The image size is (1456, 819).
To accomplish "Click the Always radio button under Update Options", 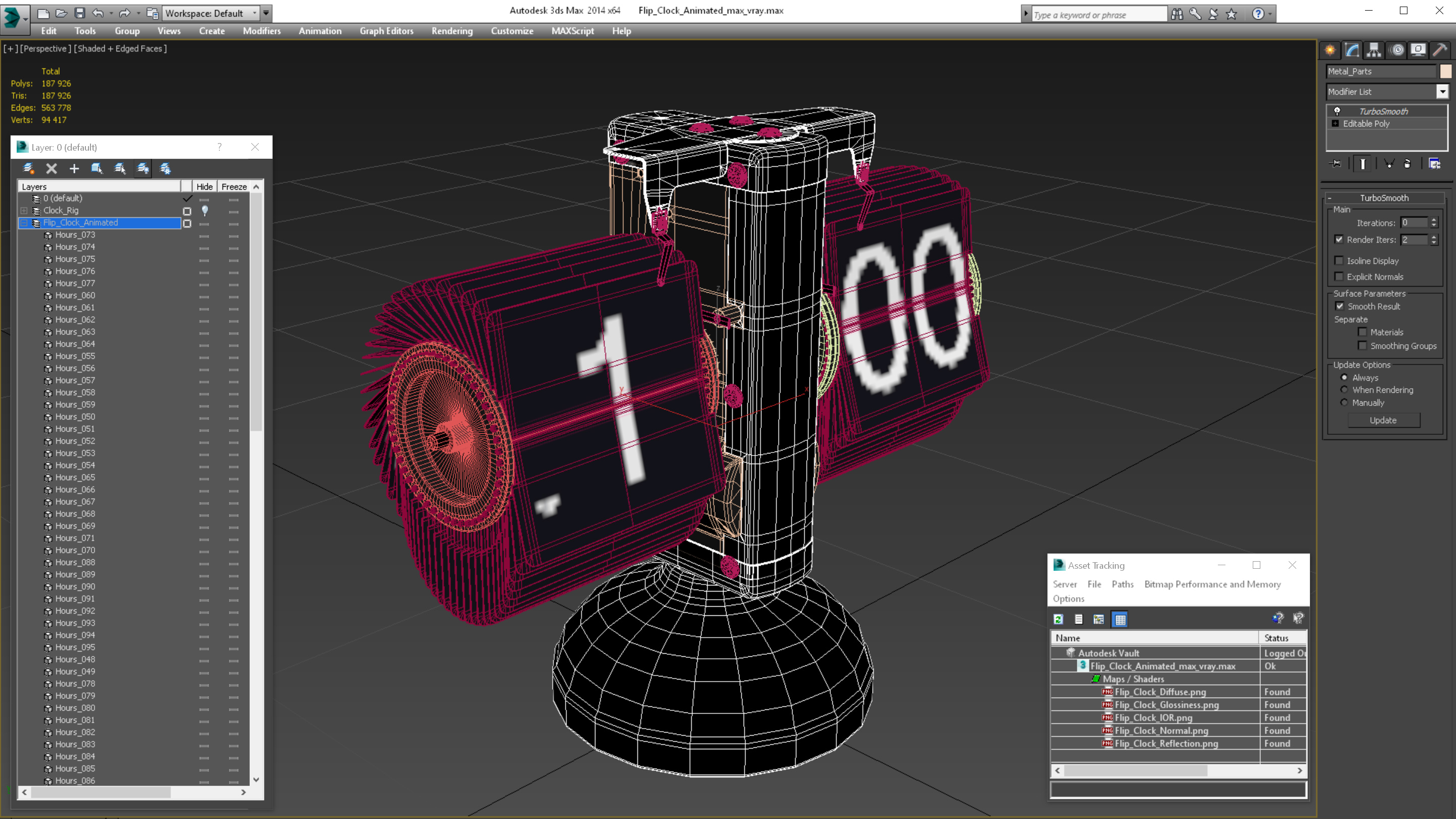I will [1344, 378].
